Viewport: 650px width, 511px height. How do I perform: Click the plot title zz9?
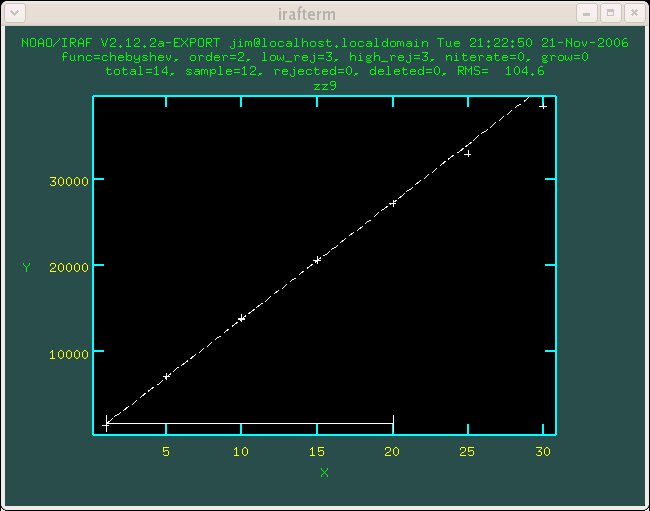pos(324,86)
